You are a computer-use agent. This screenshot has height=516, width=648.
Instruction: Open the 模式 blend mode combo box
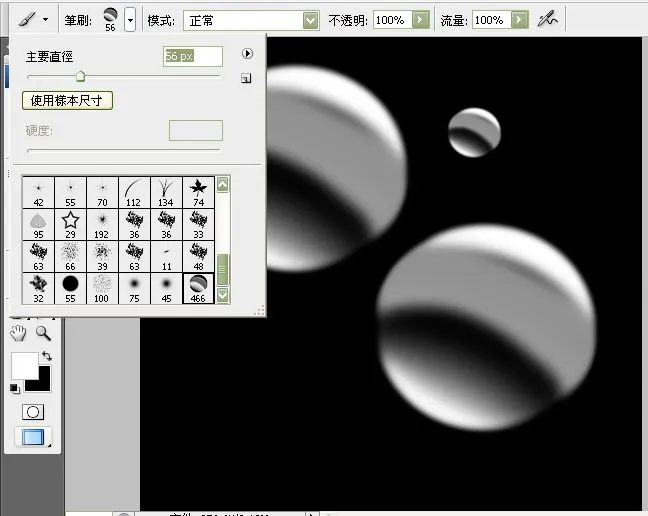(251, 20)
